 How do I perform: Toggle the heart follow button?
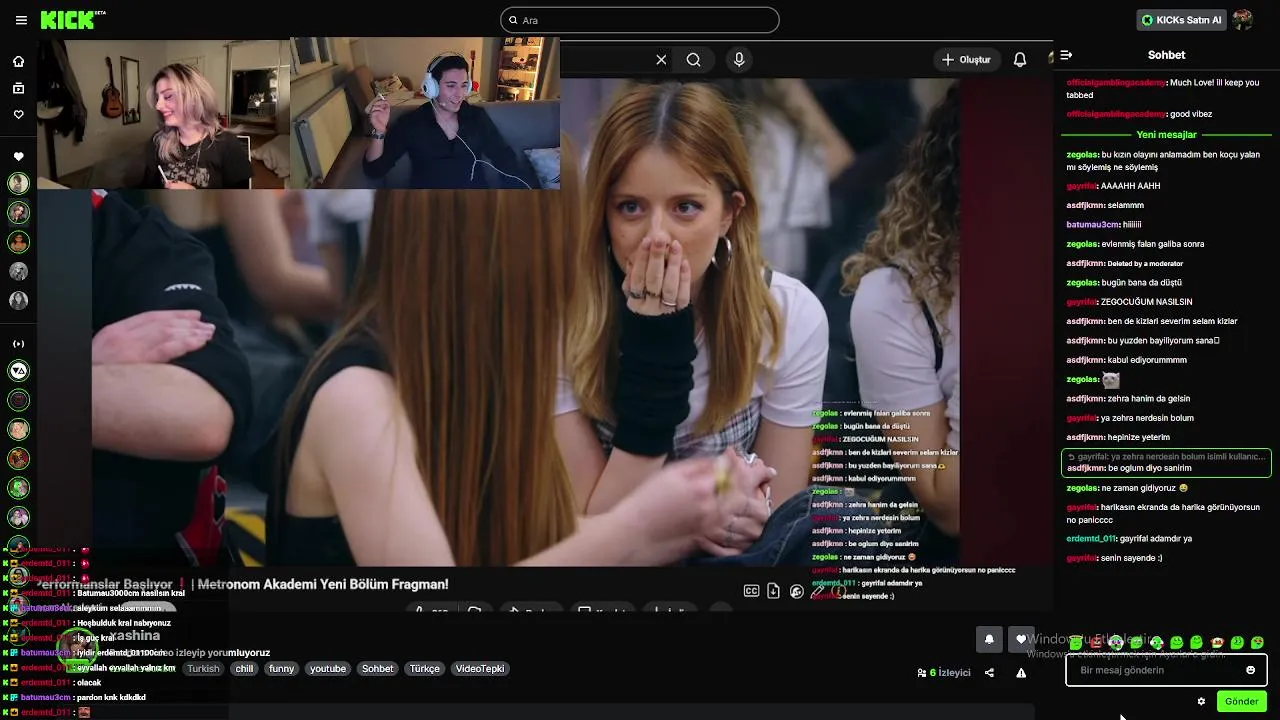pos(1021,640)
